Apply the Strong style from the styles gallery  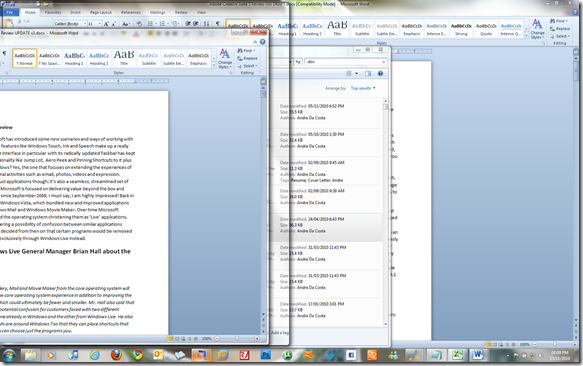461,29
